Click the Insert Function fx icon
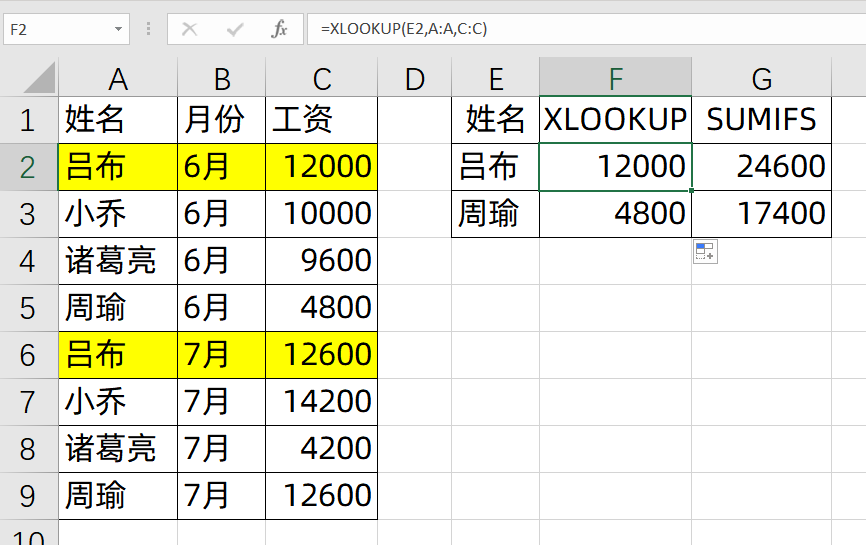Viewport: 866px width, 545px height. point(280,29)
